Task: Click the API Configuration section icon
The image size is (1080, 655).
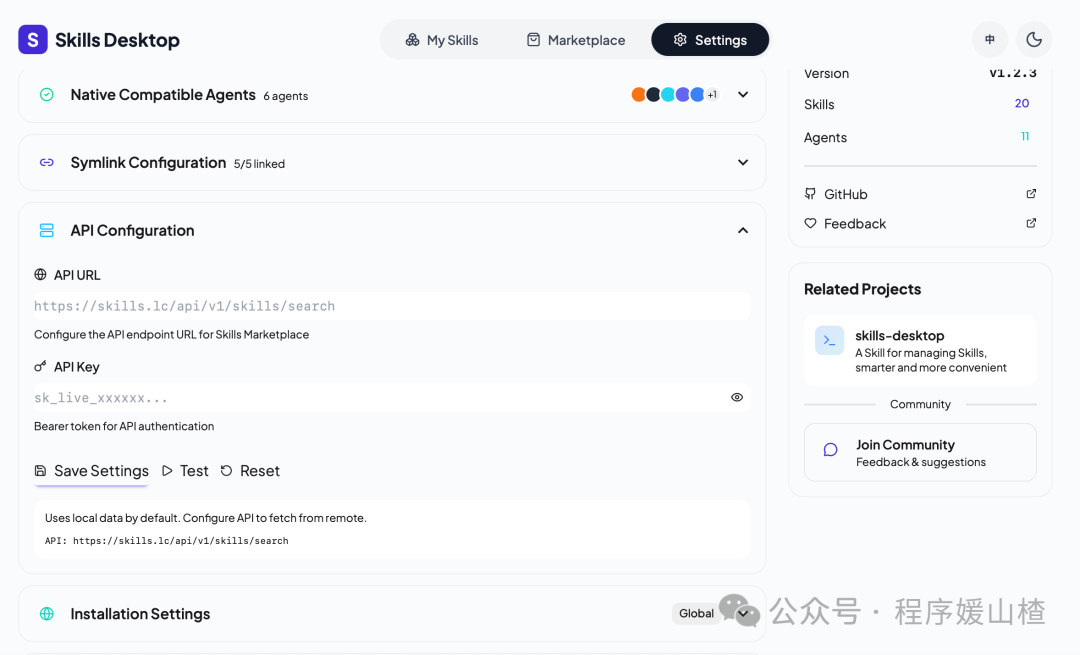Action: (46, 230)
